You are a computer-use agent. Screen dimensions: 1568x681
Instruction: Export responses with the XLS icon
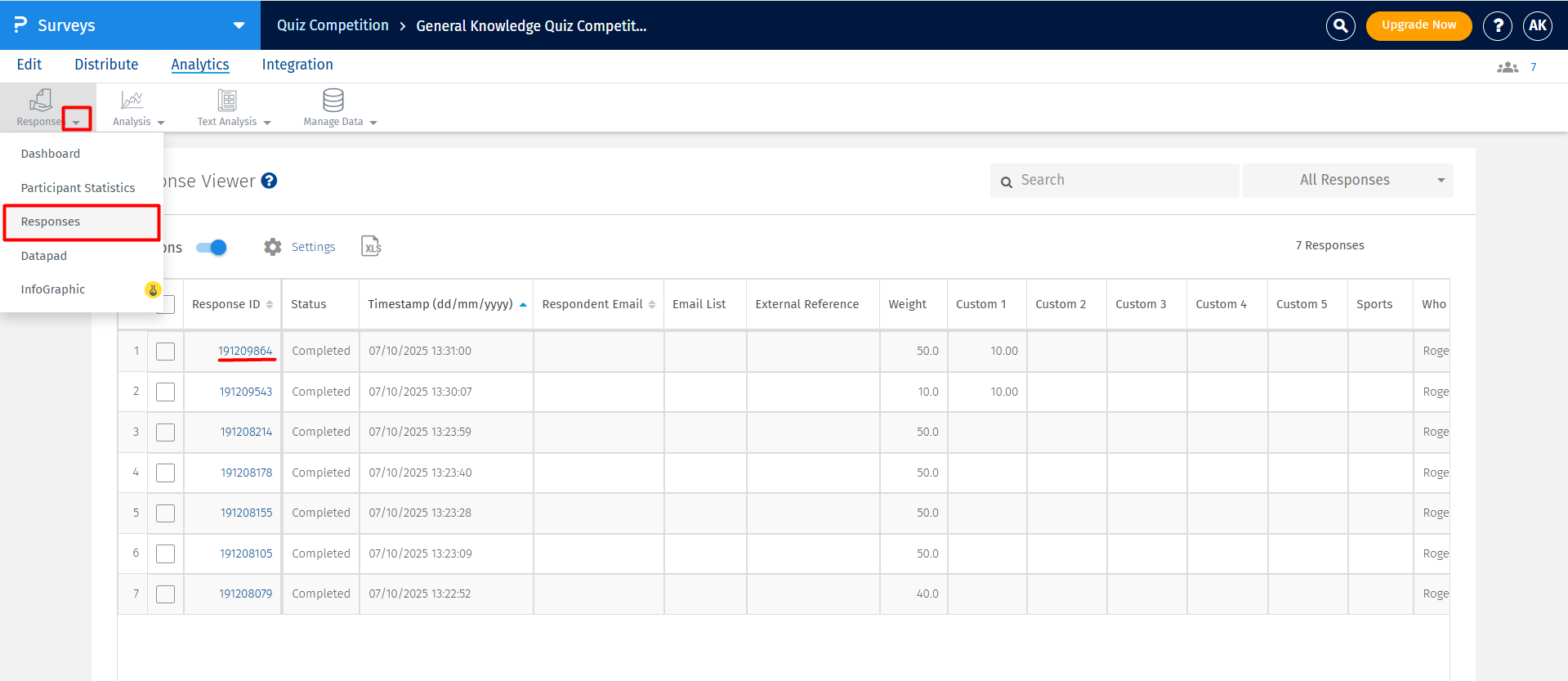click(371, 246)
